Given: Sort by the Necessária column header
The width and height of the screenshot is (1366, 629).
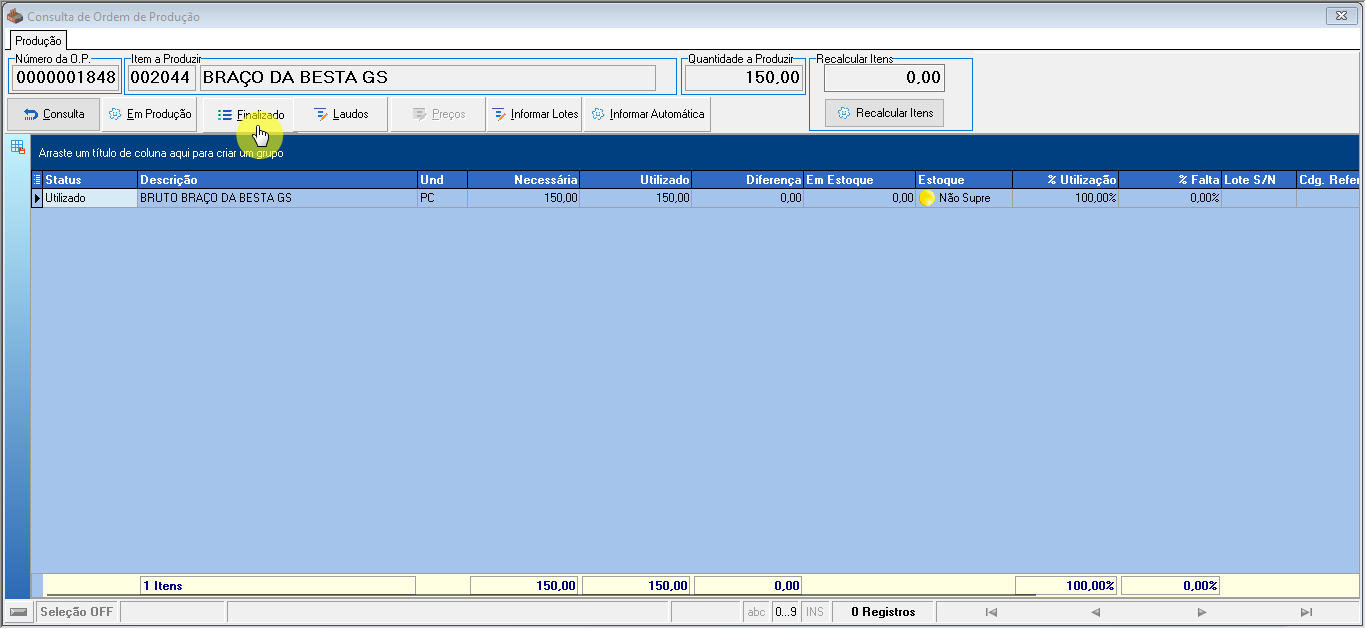Looking at the screenshot, I should tap(523, 179).
